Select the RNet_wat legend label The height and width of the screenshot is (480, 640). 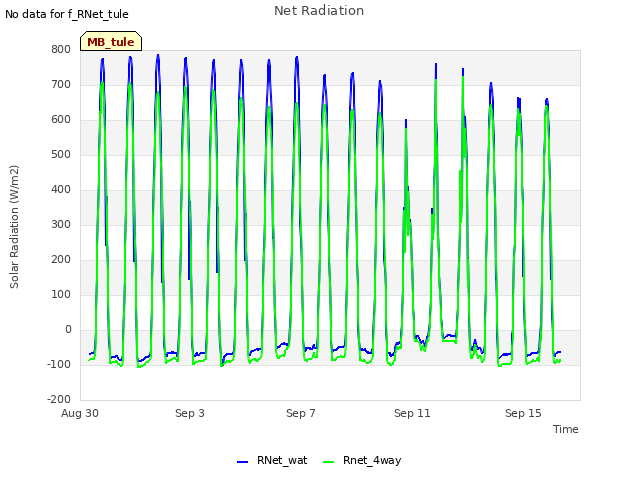(282, 460)
